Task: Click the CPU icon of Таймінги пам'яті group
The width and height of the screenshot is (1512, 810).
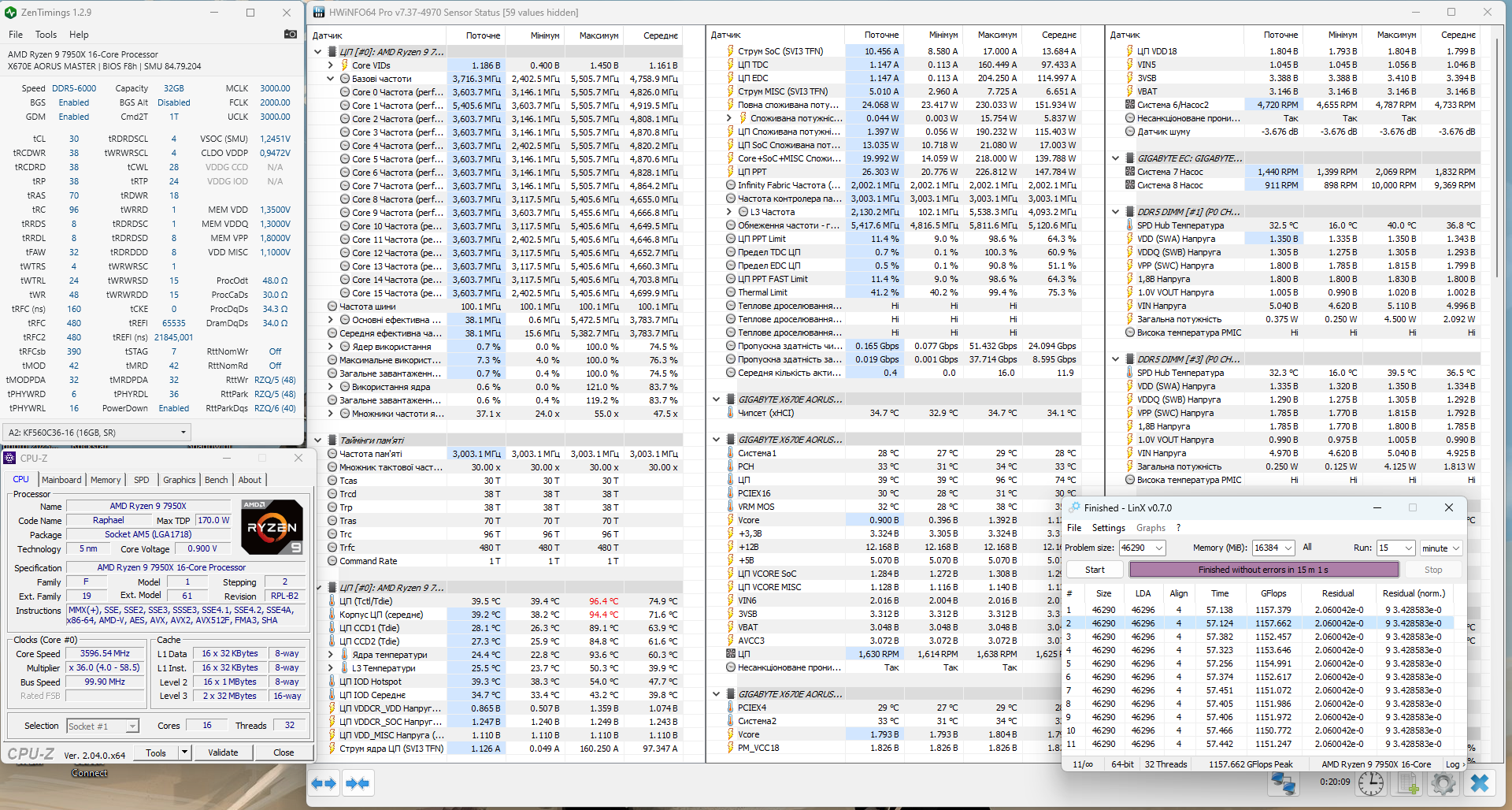Action: tap(332, 440)
